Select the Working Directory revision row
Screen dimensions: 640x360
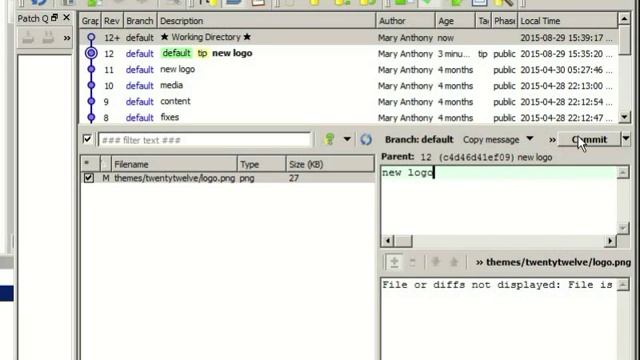click(x=349, y=38)
